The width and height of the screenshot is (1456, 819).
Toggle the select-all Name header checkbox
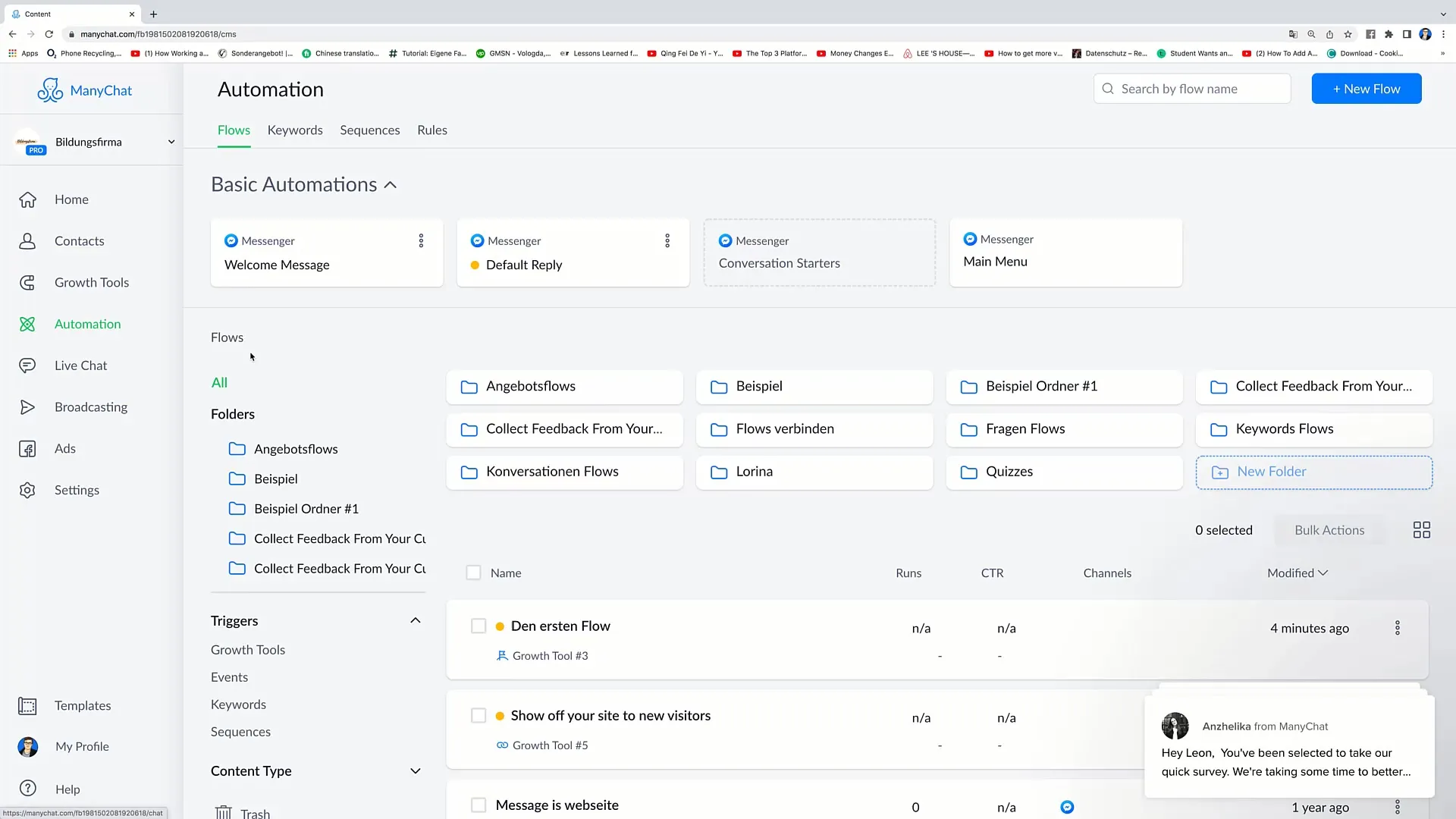(473, 573)
